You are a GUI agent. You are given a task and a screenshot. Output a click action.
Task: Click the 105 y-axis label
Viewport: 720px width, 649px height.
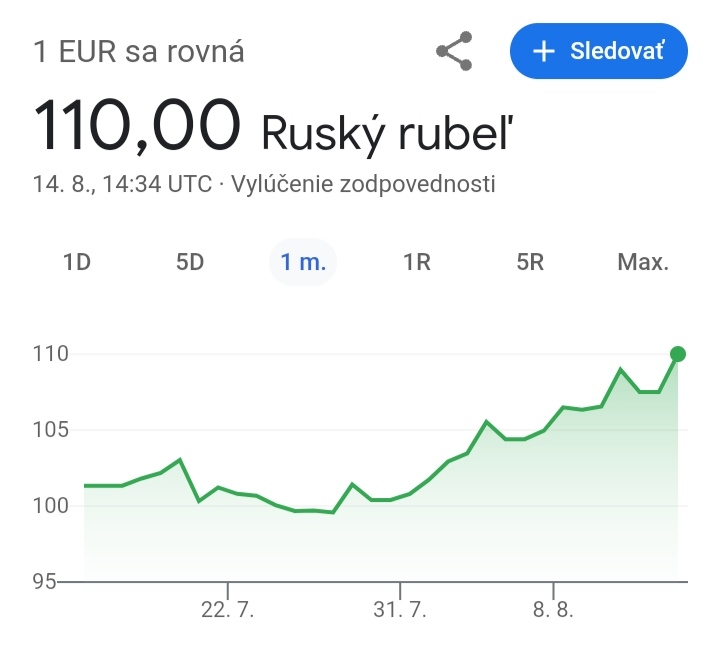pos(51,430)
